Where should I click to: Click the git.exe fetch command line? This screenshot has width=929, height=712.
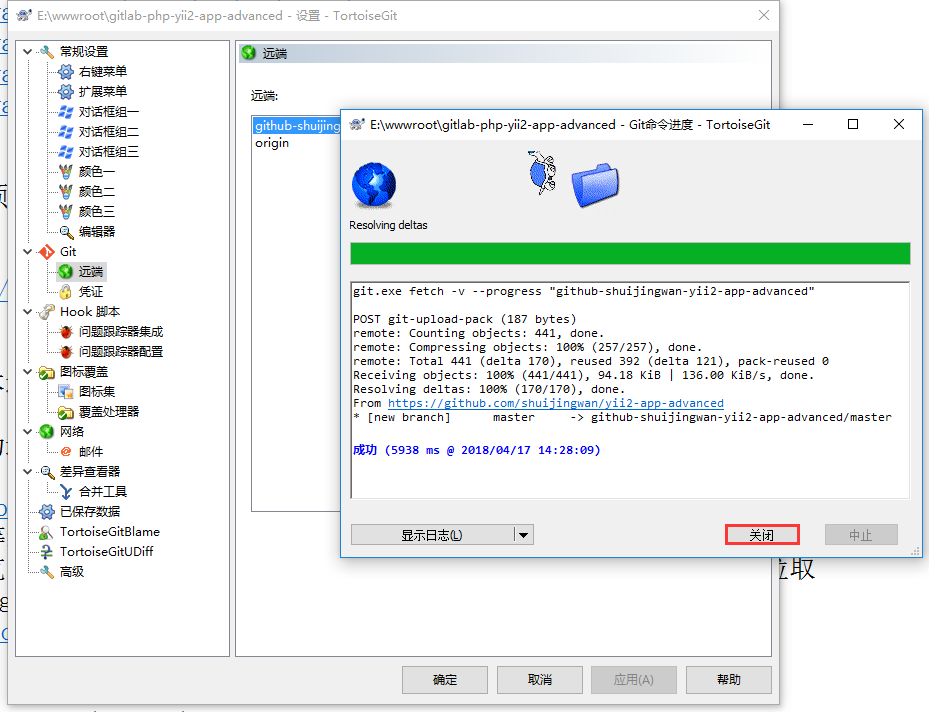pos(584,291)
